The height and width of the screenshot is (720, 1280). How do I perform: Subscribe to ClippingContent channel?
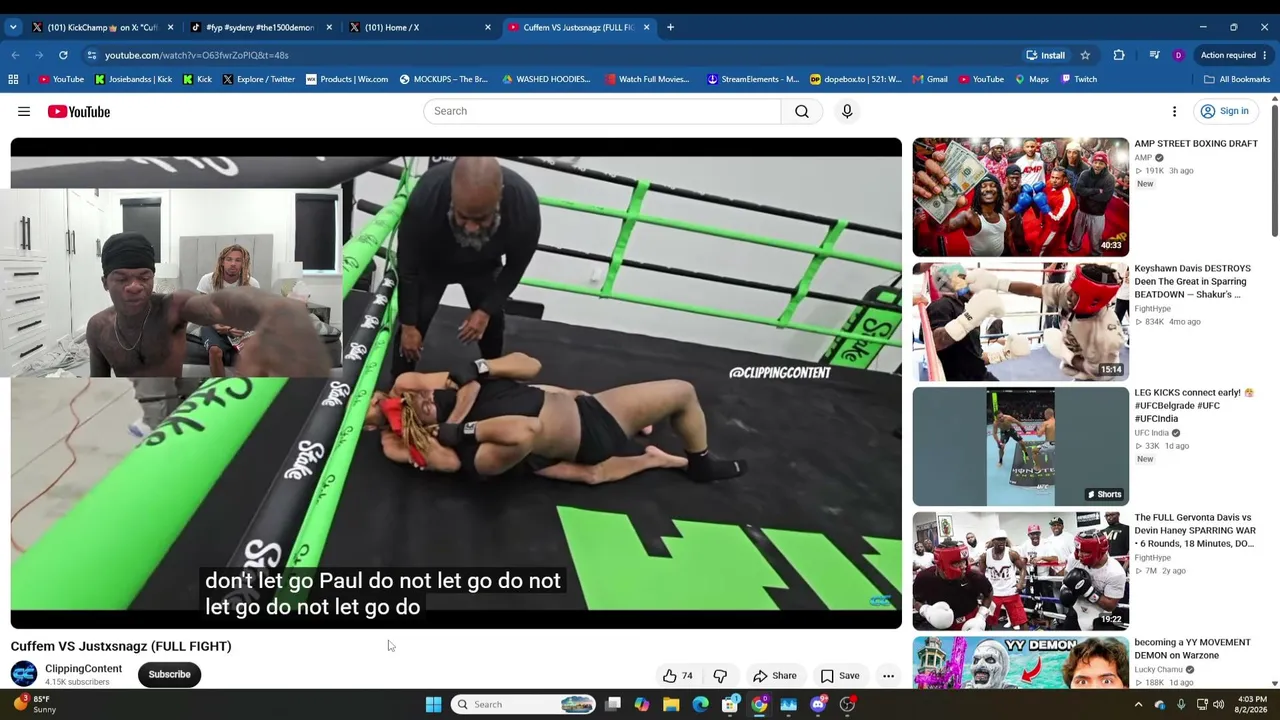169,674
